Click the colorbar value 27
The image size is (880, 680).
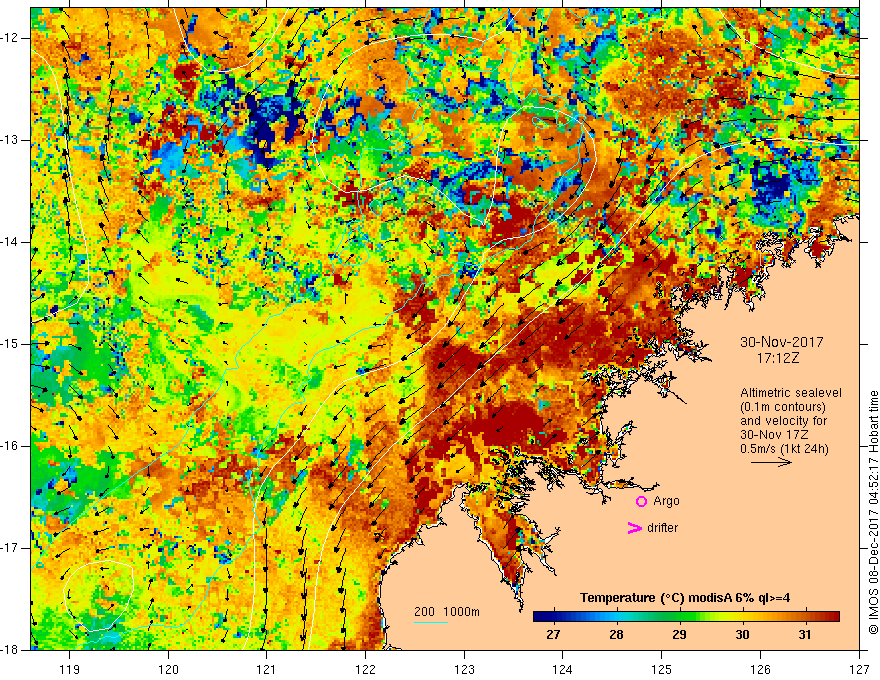click(x=553, y=635)
